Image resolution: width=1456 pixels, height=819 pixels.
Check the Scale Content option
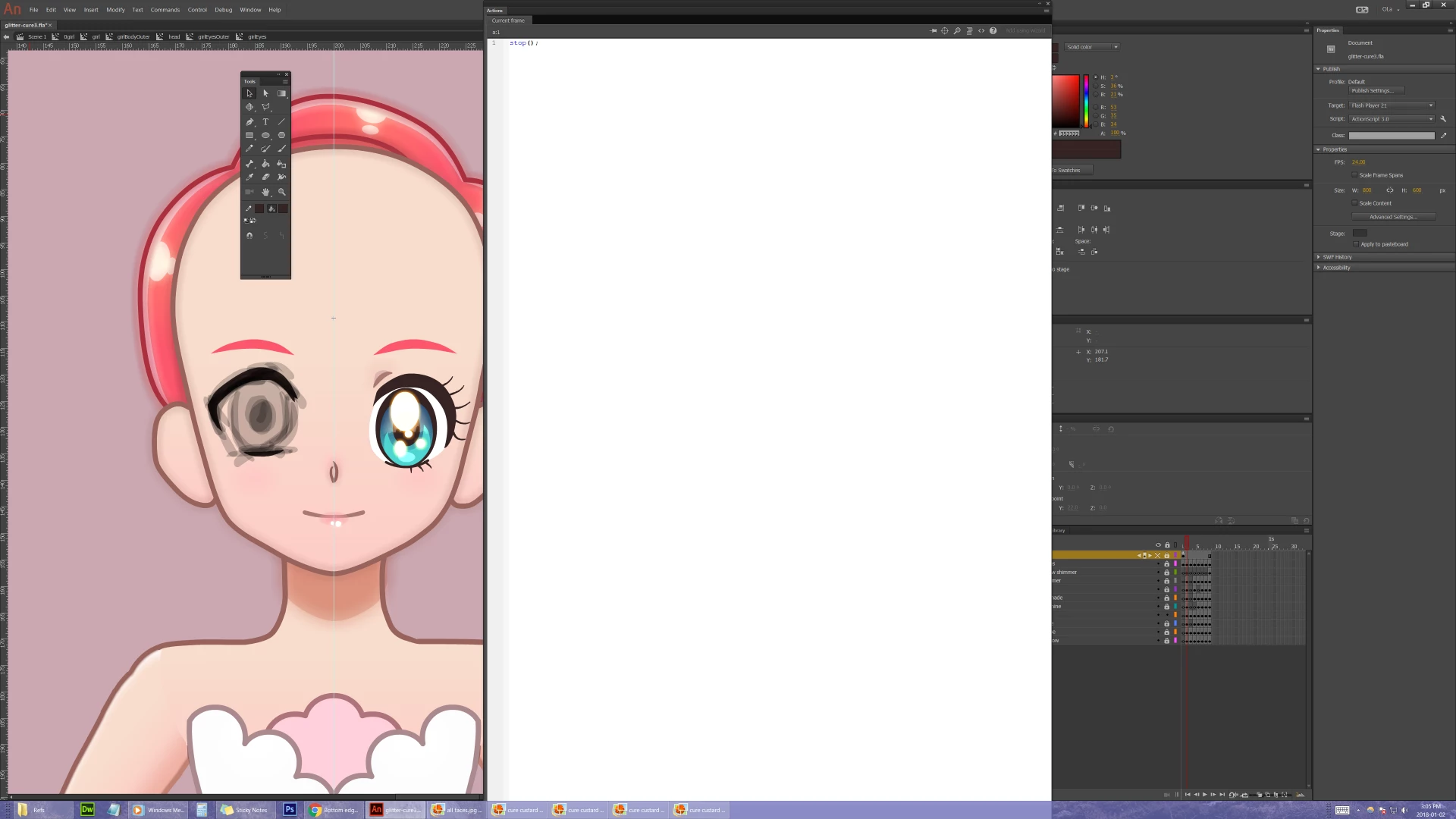point(1354,203)
